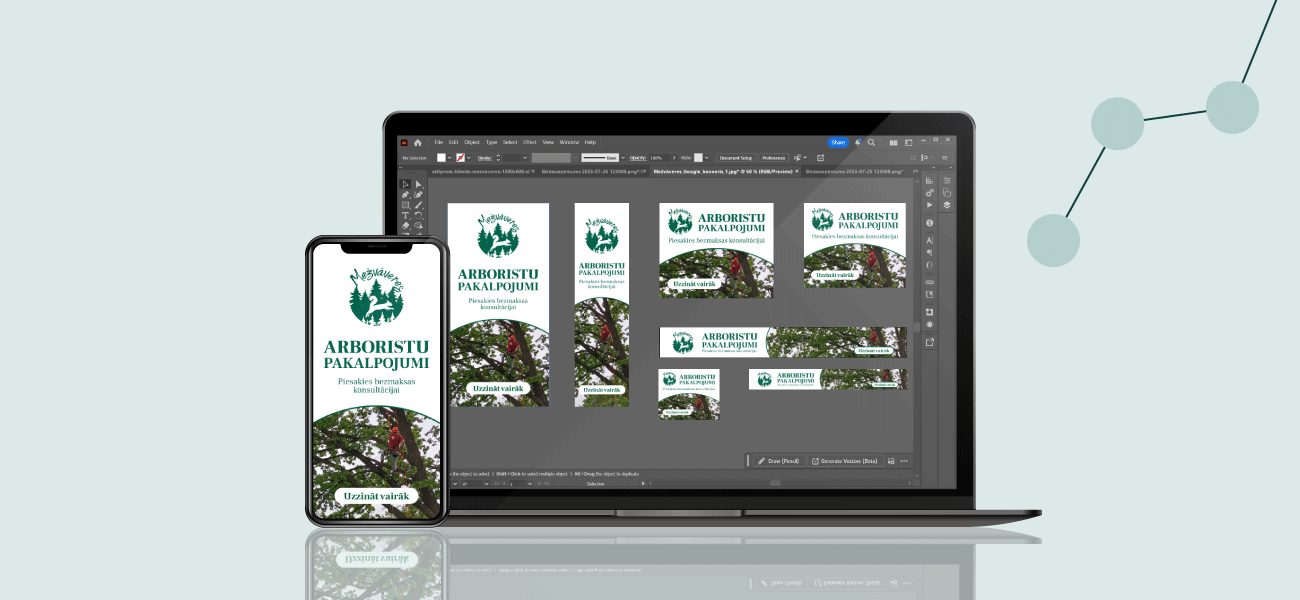Click the blue Share button
The image size is (1300, 600).
tap(837, 142)
